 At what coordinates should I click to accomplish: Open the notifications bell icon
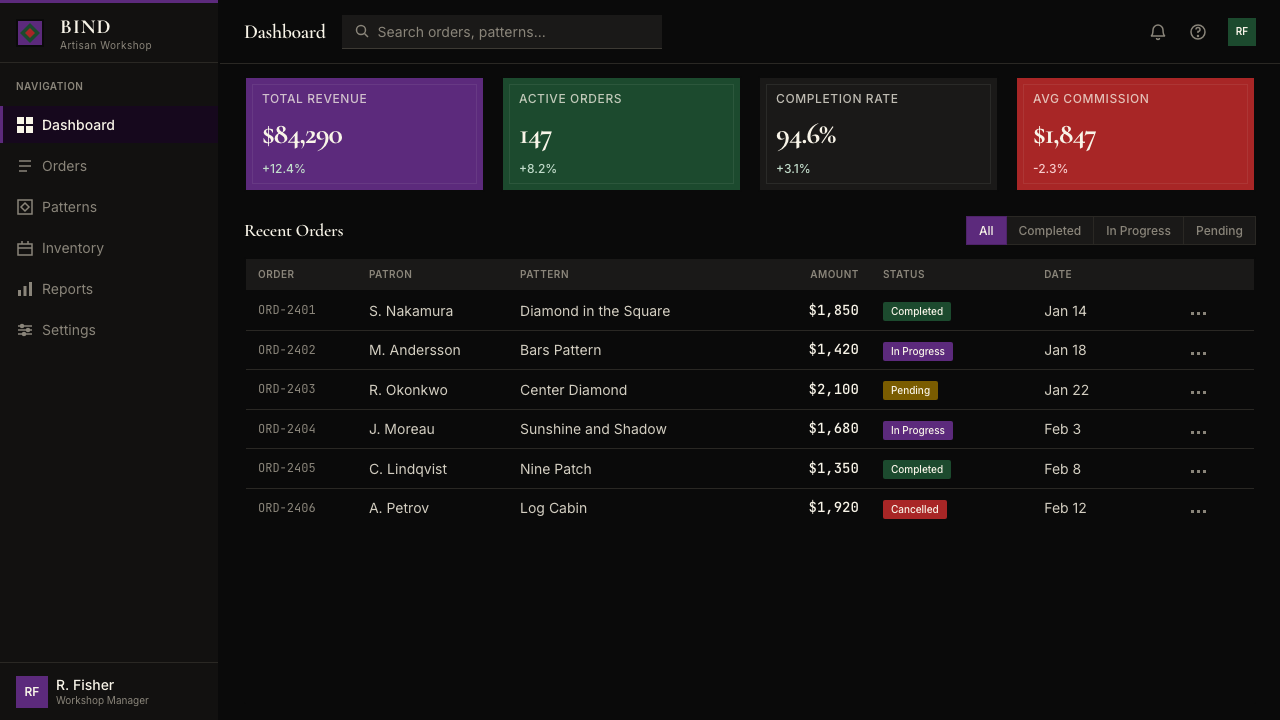pos(1158,32)
